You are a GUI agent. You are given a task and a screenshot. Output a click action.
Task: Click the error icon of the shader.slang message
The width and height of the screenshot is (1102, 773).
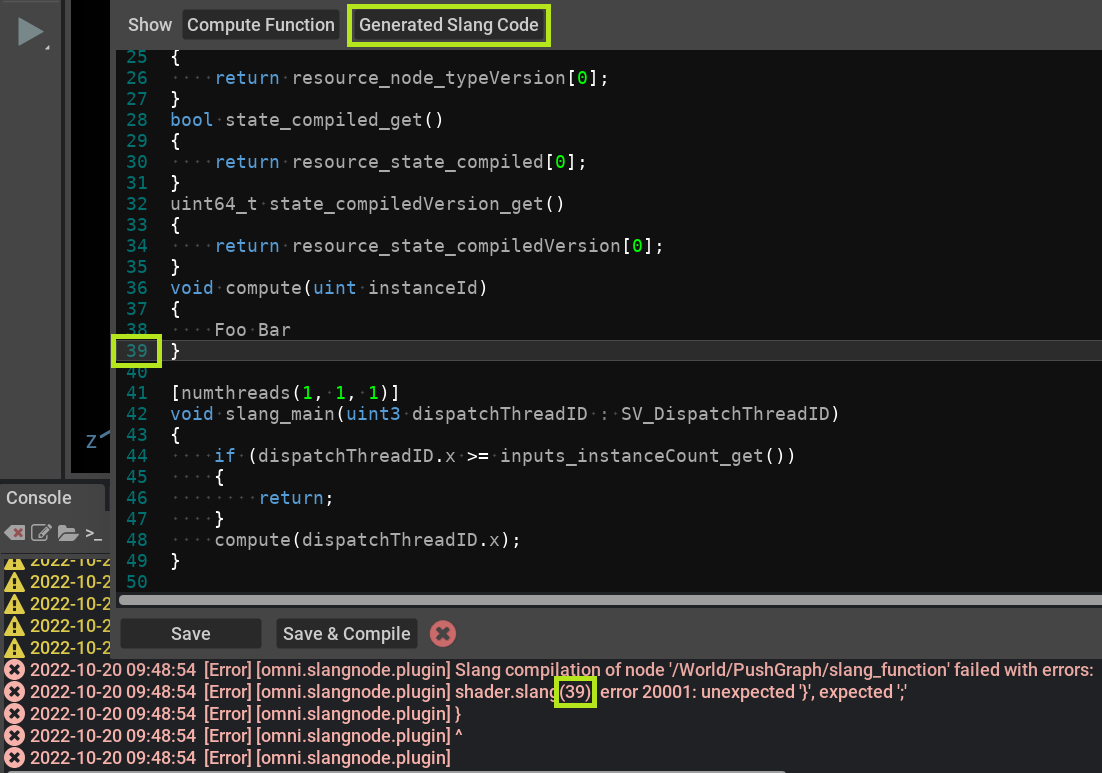pyautogui.click(x=14, y=692)
